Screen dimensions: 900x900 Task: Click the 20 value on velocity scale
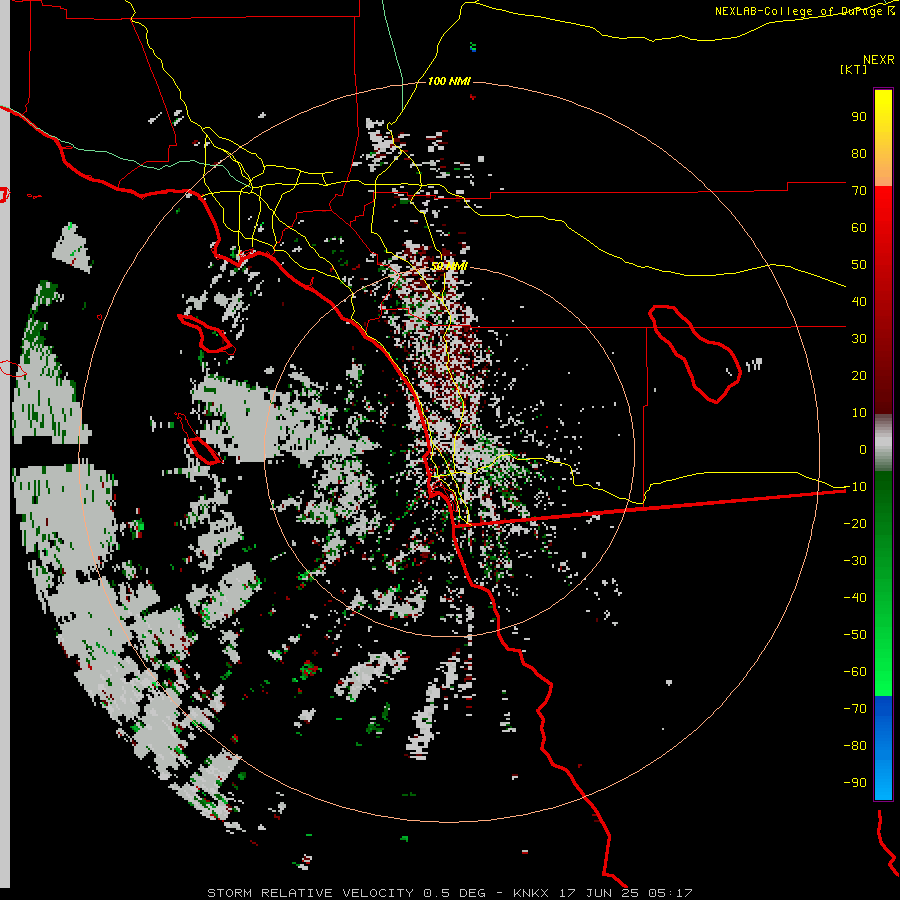coord(859,375)
